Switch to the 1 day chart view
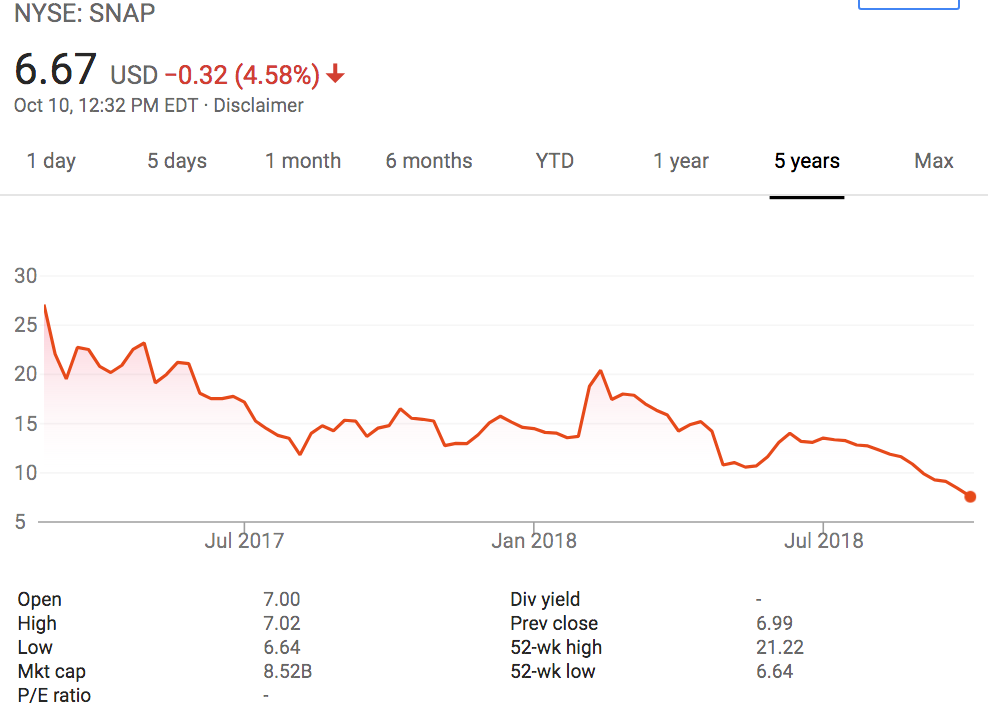 [x=51, y=160]
